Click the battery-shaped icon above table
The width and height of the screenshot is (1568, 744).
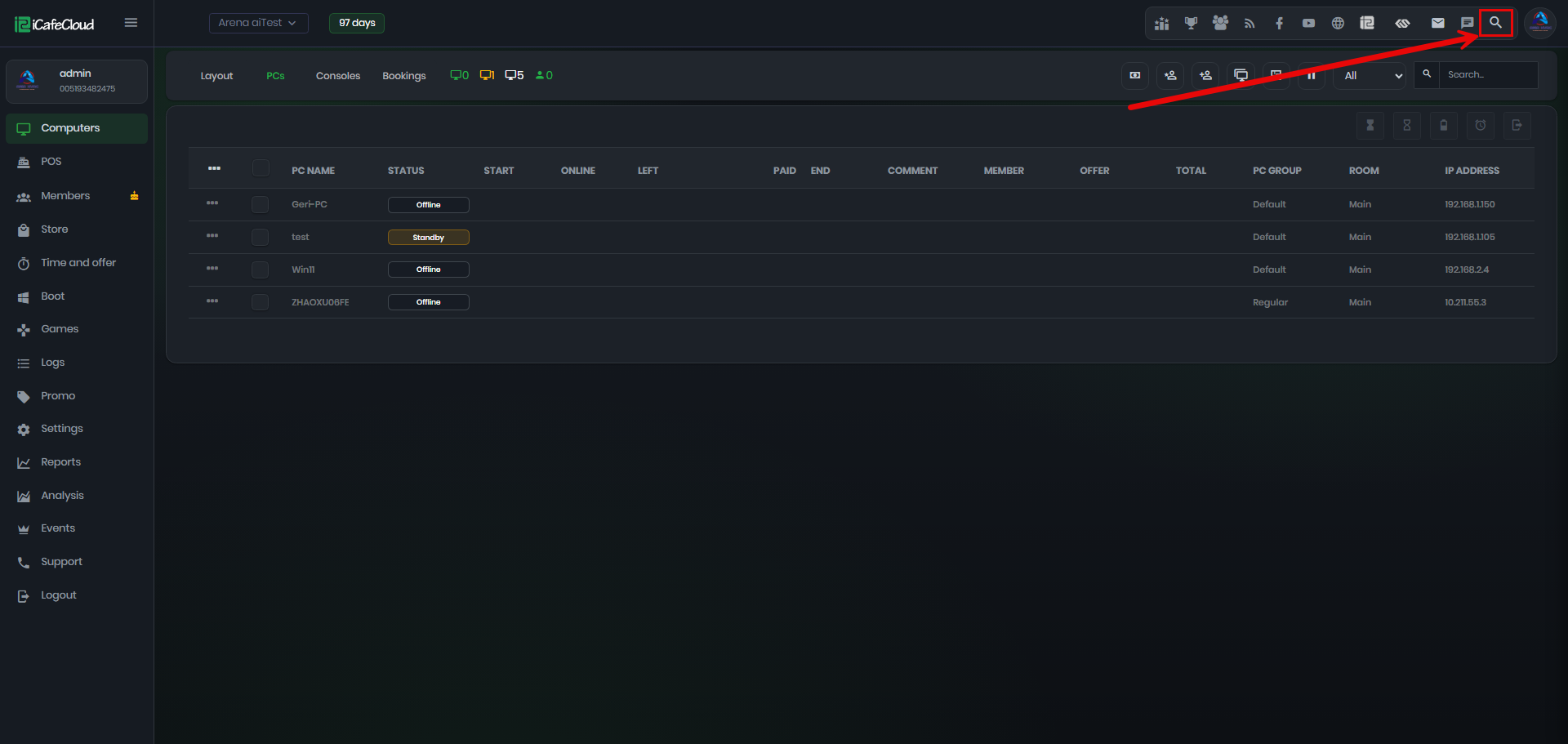pyautogui.click(x=1444, y=125)
